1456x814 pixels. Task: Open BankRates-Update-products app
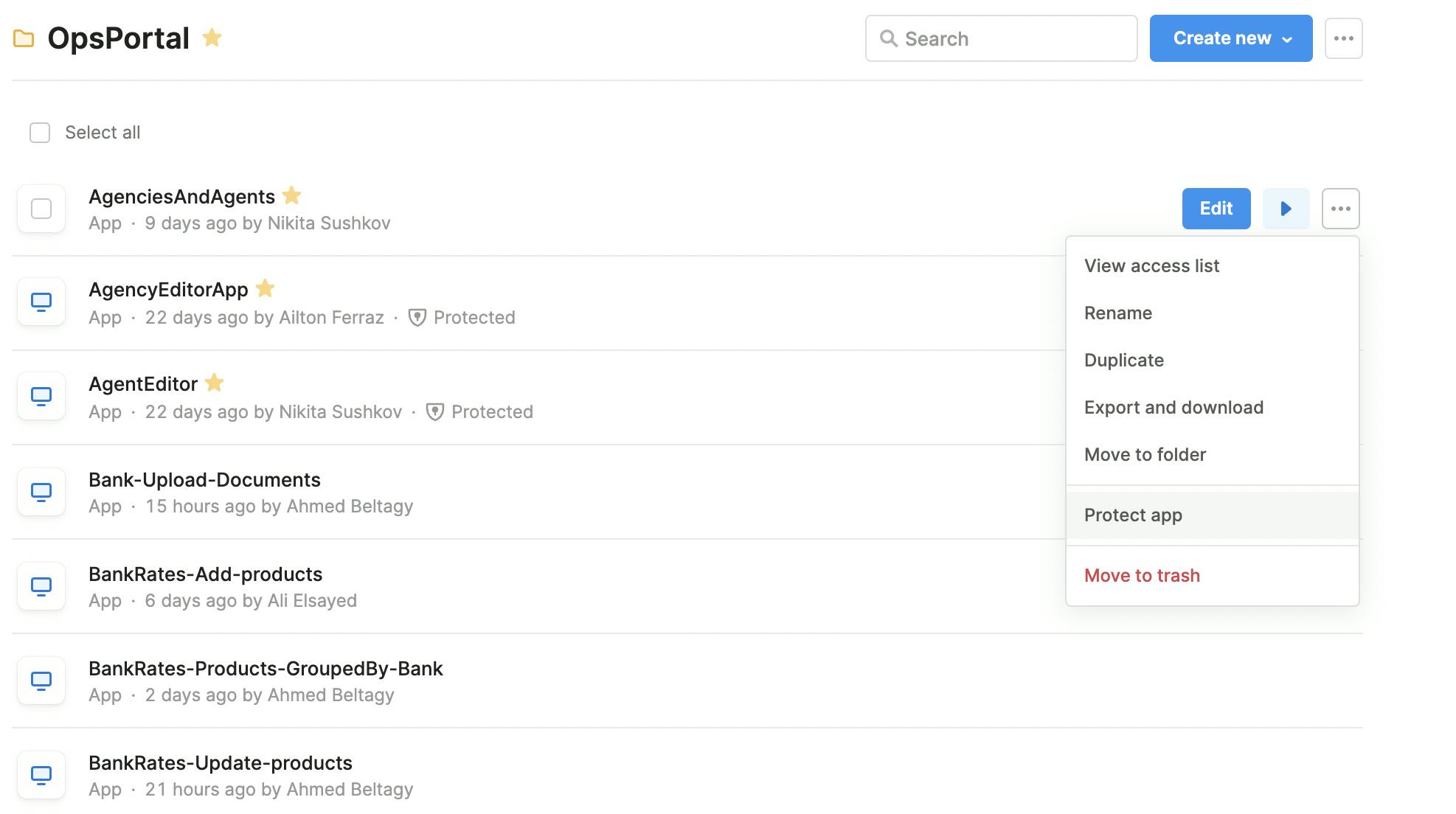click(221, 763)
